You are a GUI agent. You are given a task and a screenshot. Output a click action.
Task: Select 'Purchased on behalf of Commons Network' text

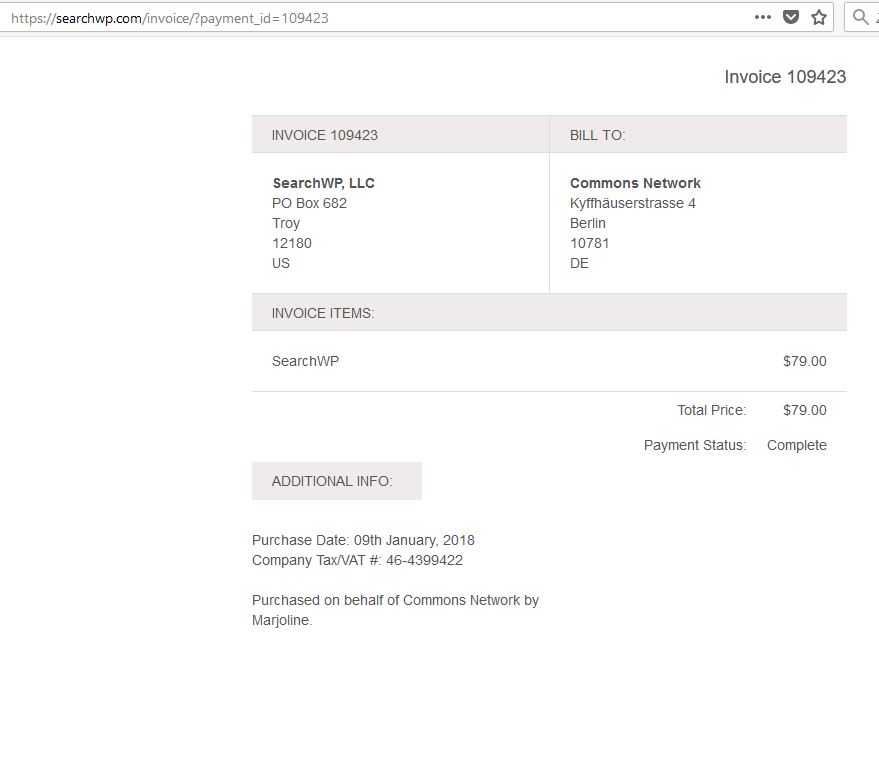[x=386, y=600]
